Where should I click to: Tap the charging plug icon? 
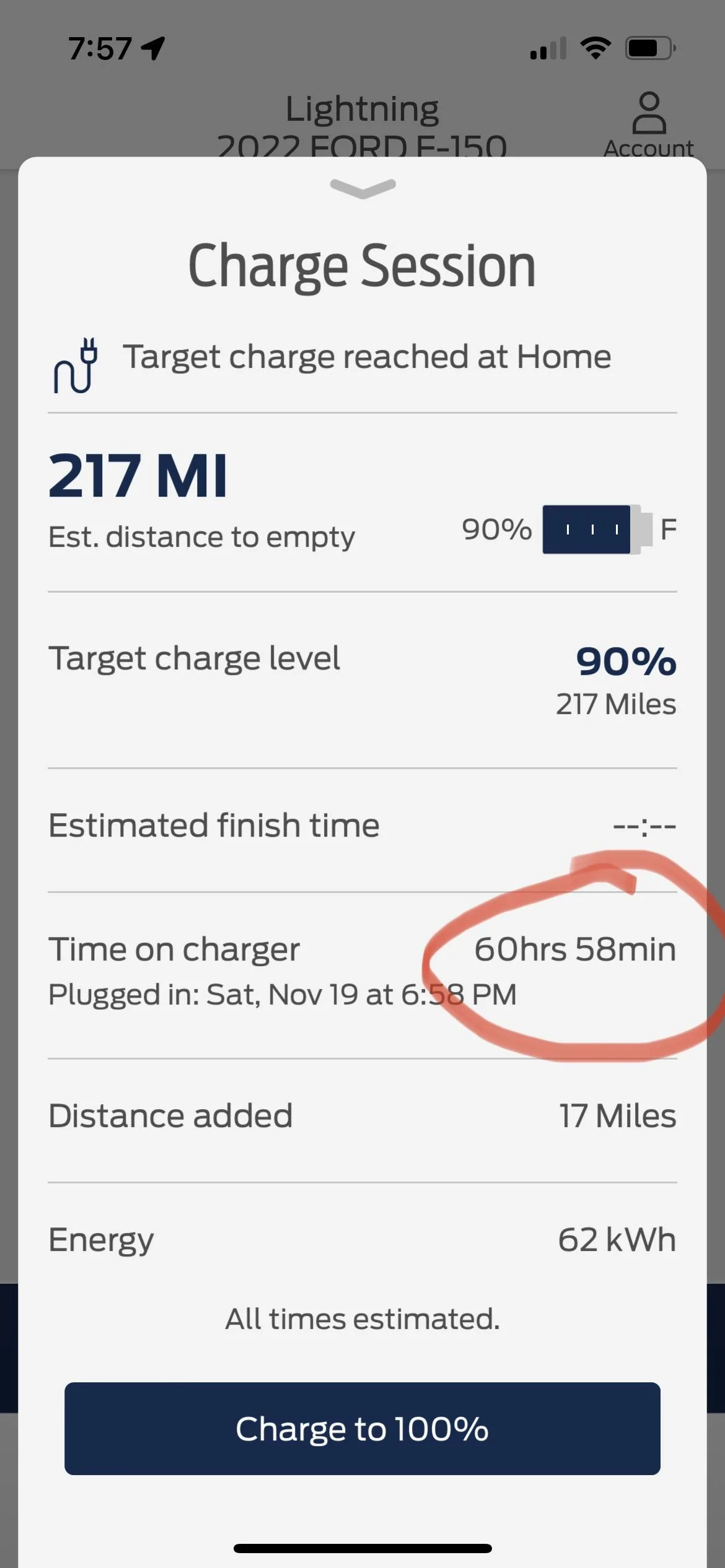coord(76,365)
